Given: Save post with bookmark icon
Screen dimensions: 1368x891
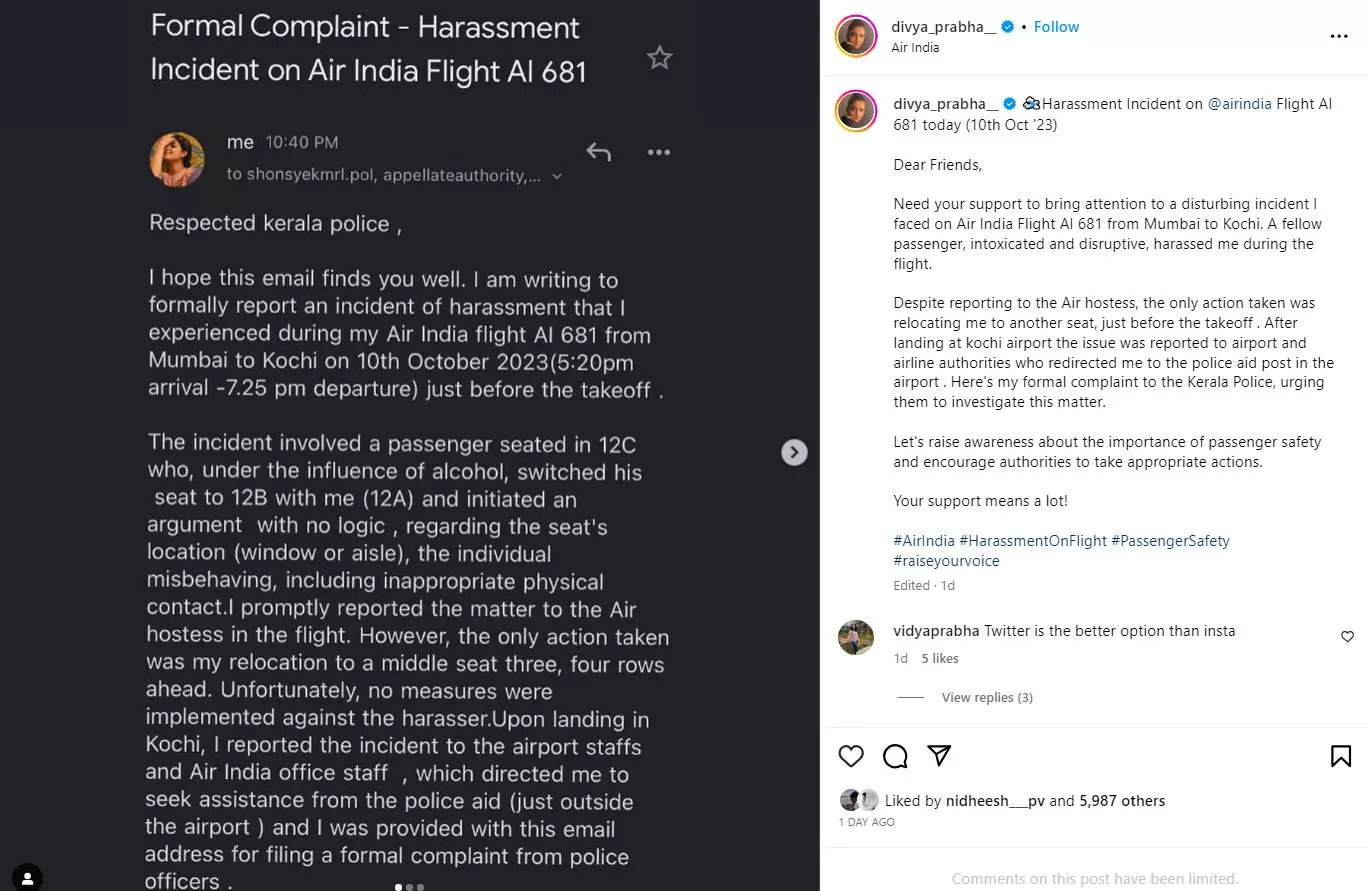Looking at the screenshot, I should (1341, 756).
